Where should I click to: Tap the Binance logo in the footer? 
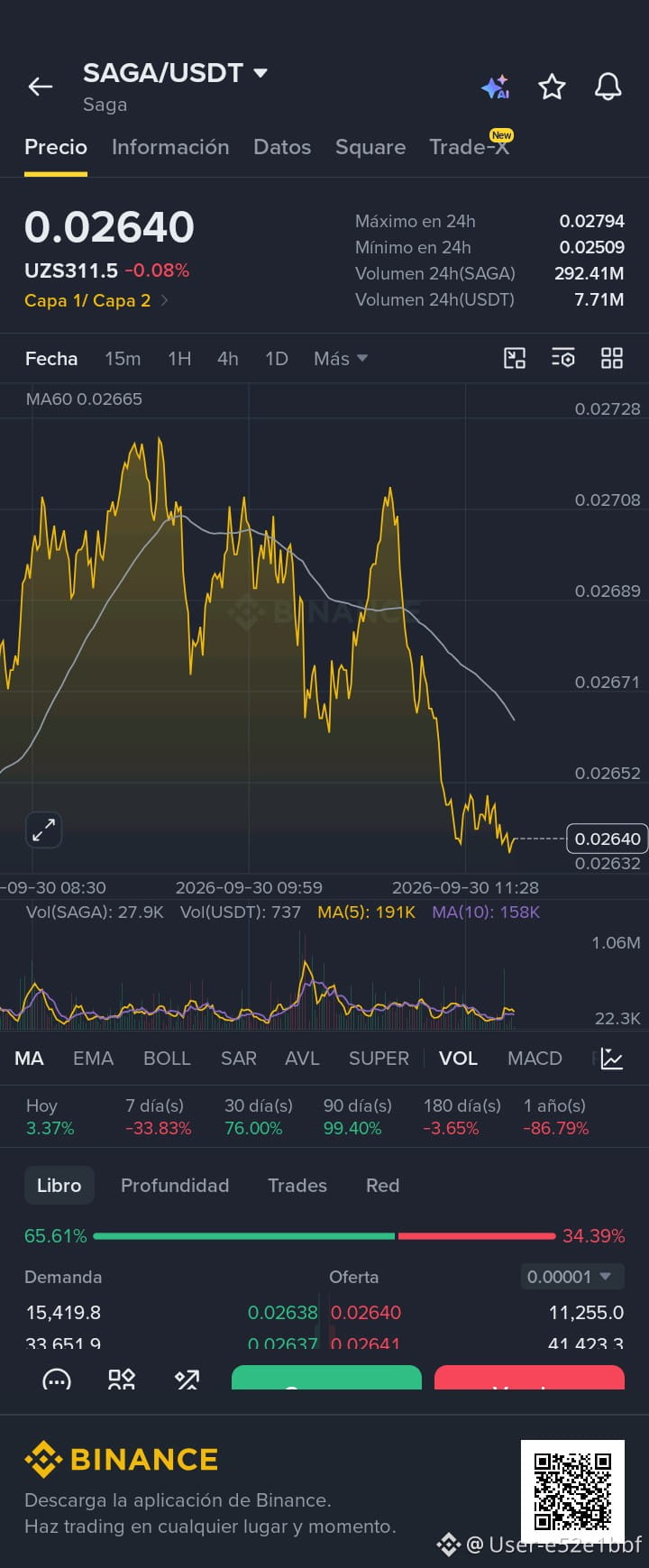[122, 1459]
